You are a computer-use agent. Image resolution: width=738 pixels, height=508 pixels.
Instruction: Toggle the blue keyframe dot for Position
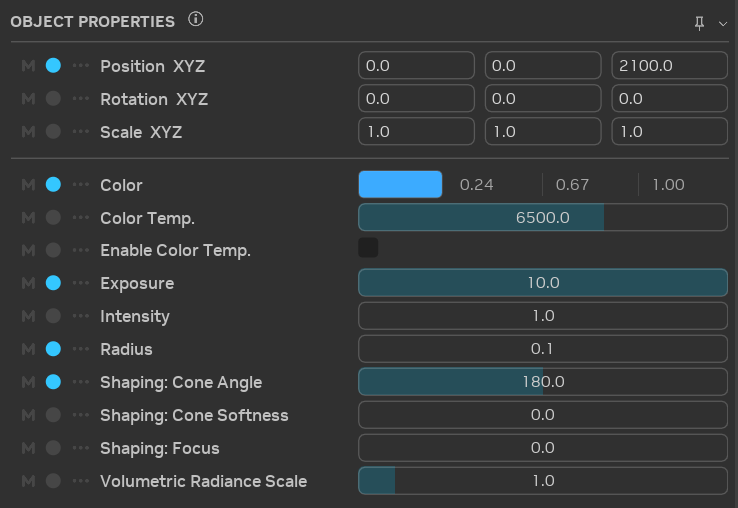pos(53,66)
